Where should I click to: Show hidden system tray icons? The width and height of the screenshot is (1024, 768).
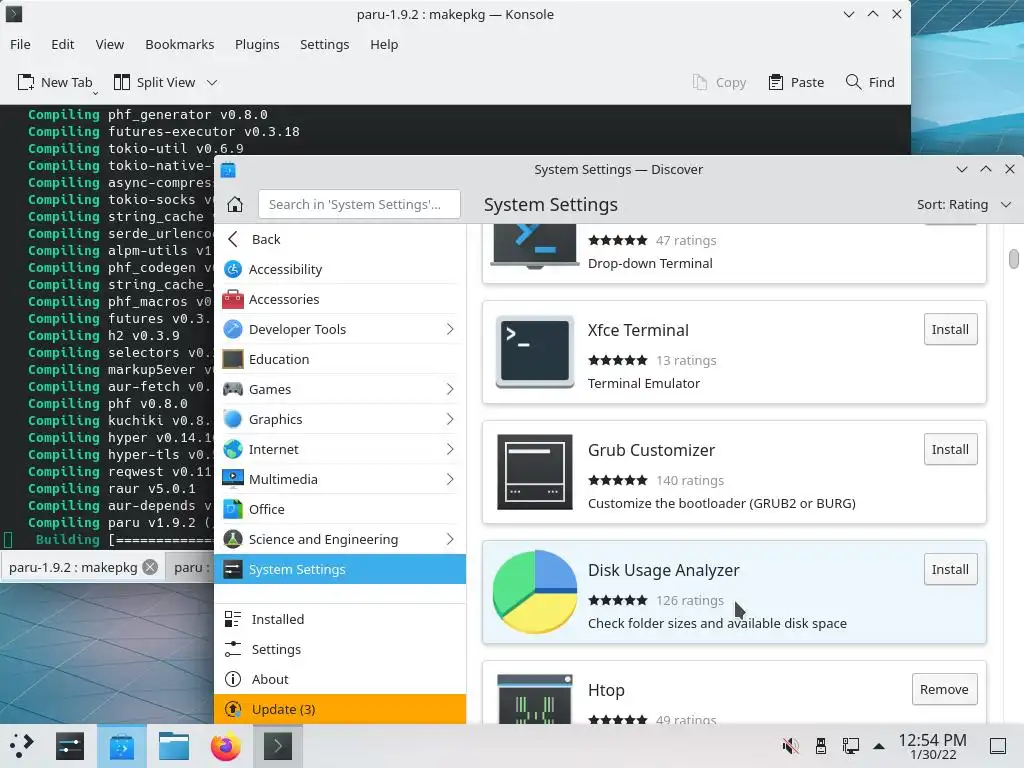pos(879,746)
